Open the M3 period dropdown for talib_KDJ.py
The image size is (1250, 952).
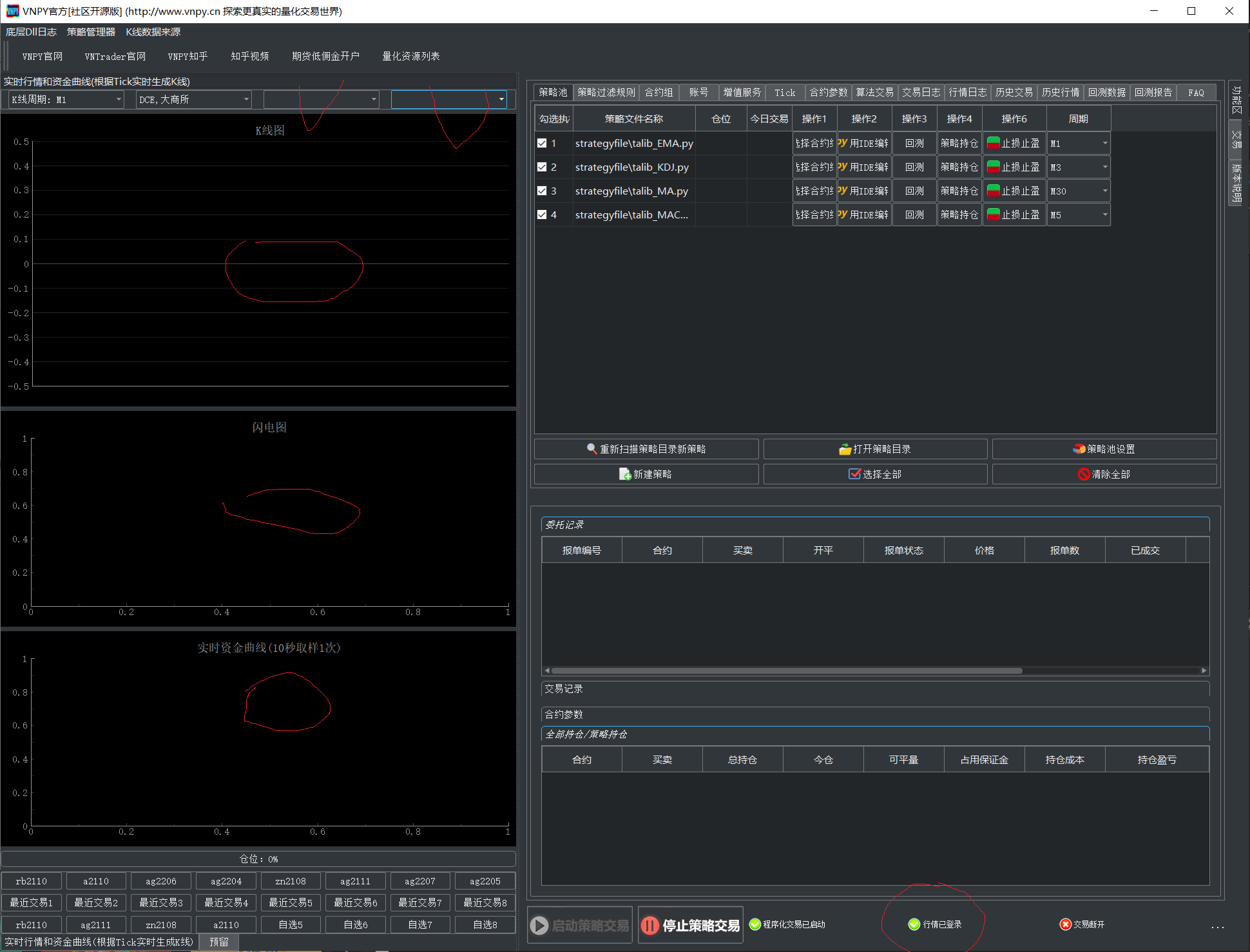click(1079, 167)
